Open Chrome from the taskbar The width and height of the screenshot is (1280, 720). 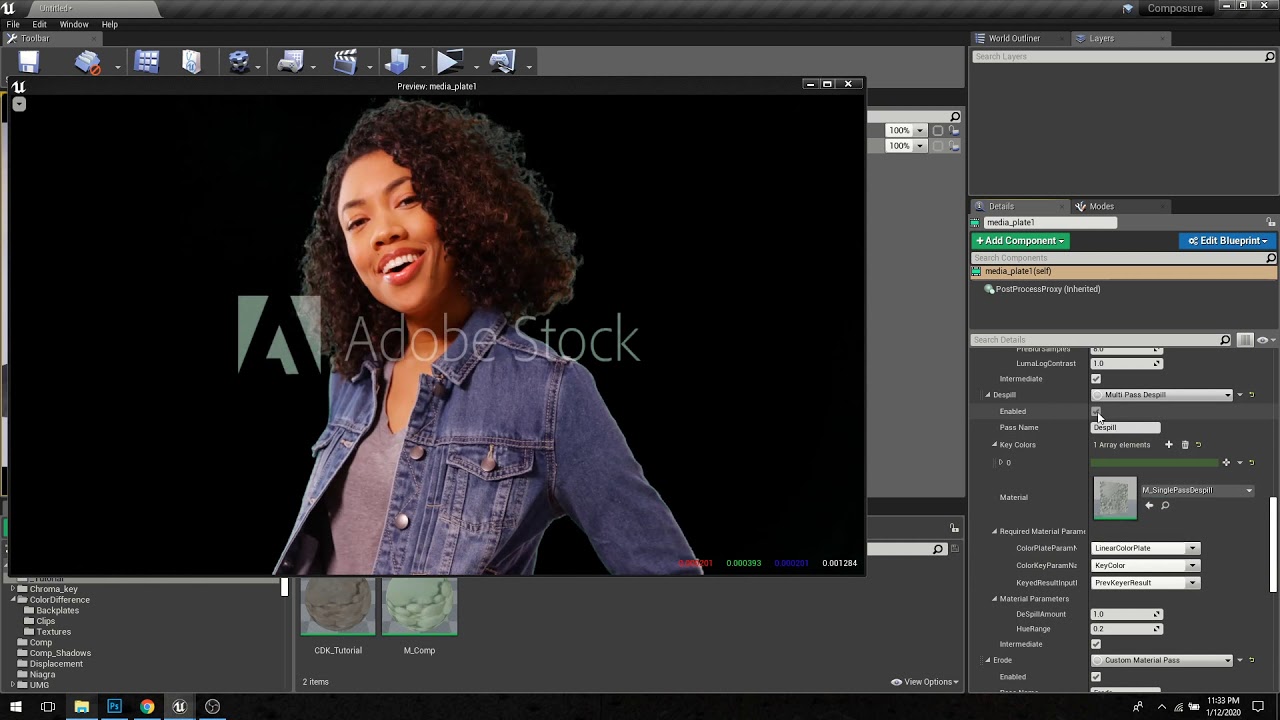pos(147,707)
